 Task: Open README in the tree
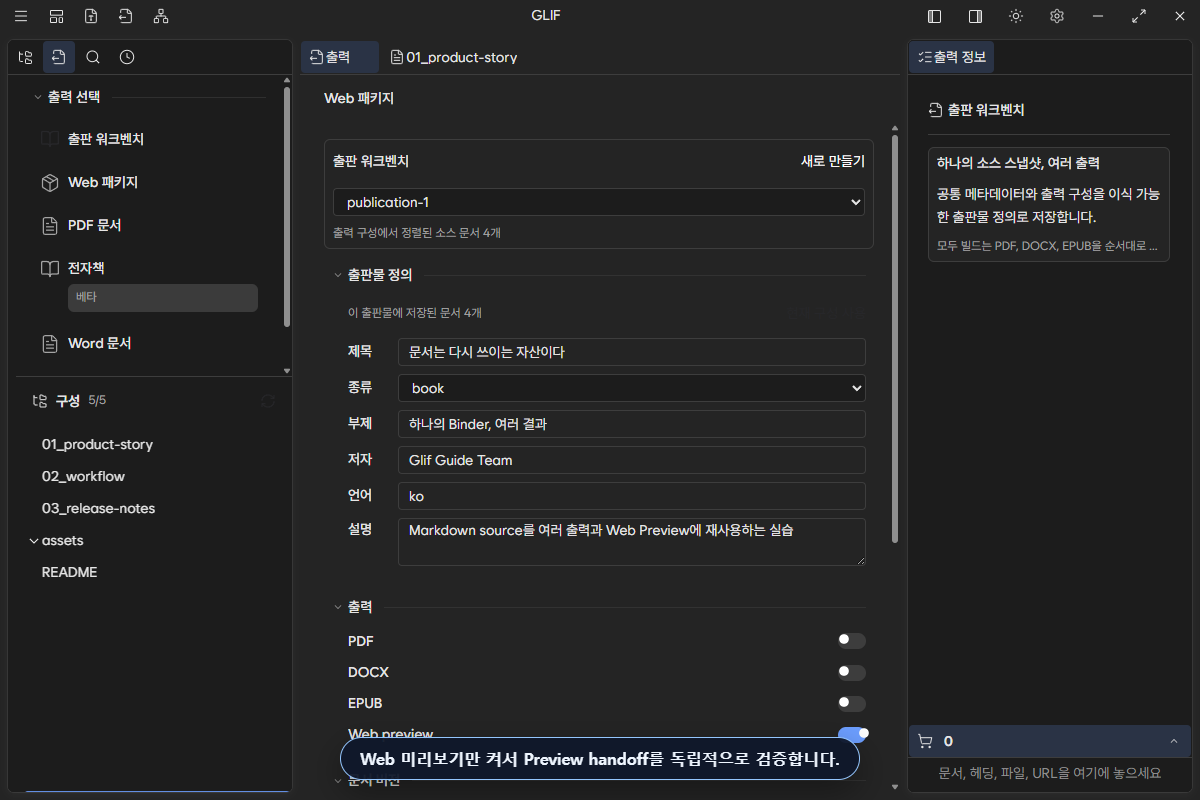click(x=69, y=572)
